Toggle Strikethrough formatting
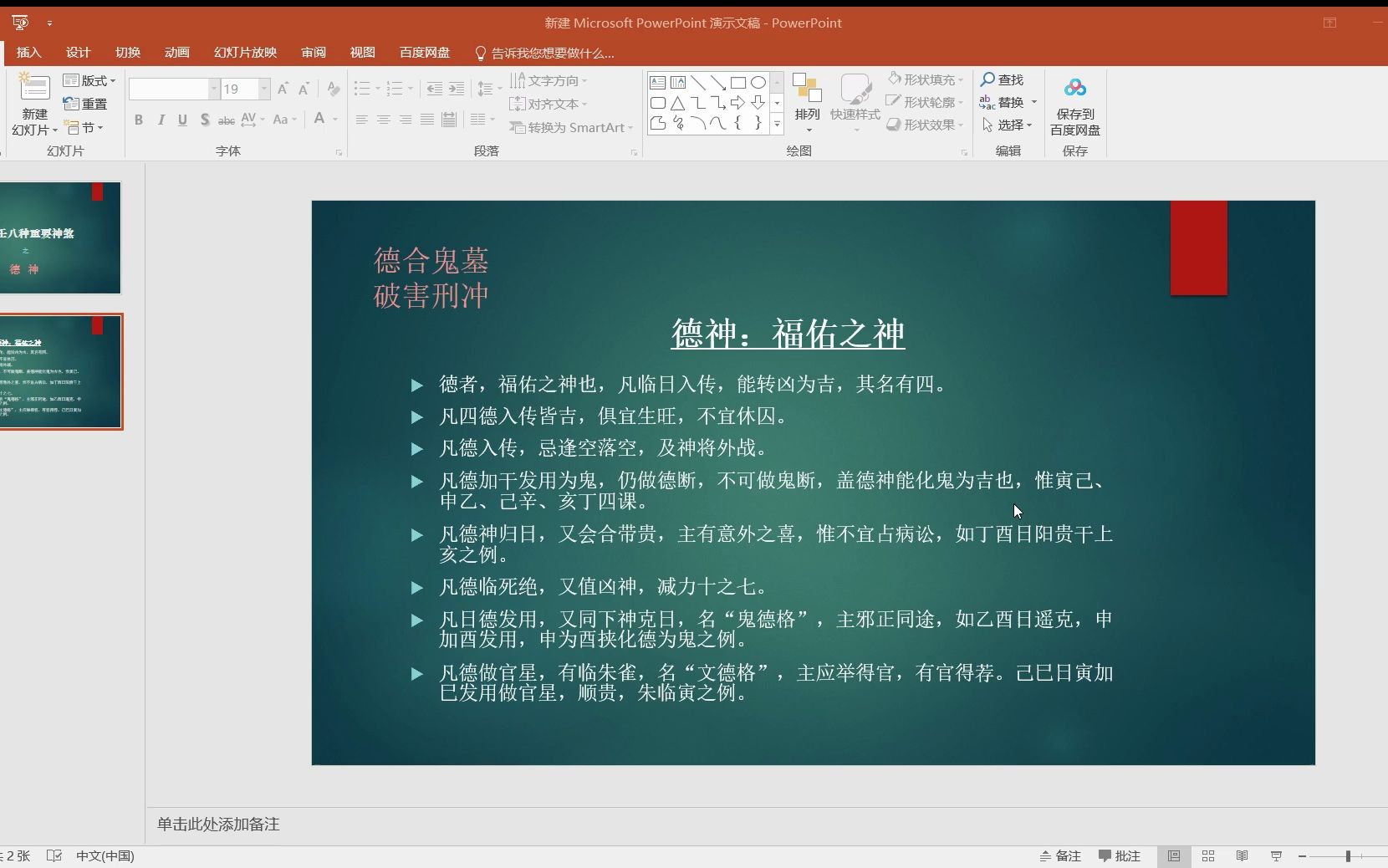Viewport: 1388px width, 868px height. (227, 120)
